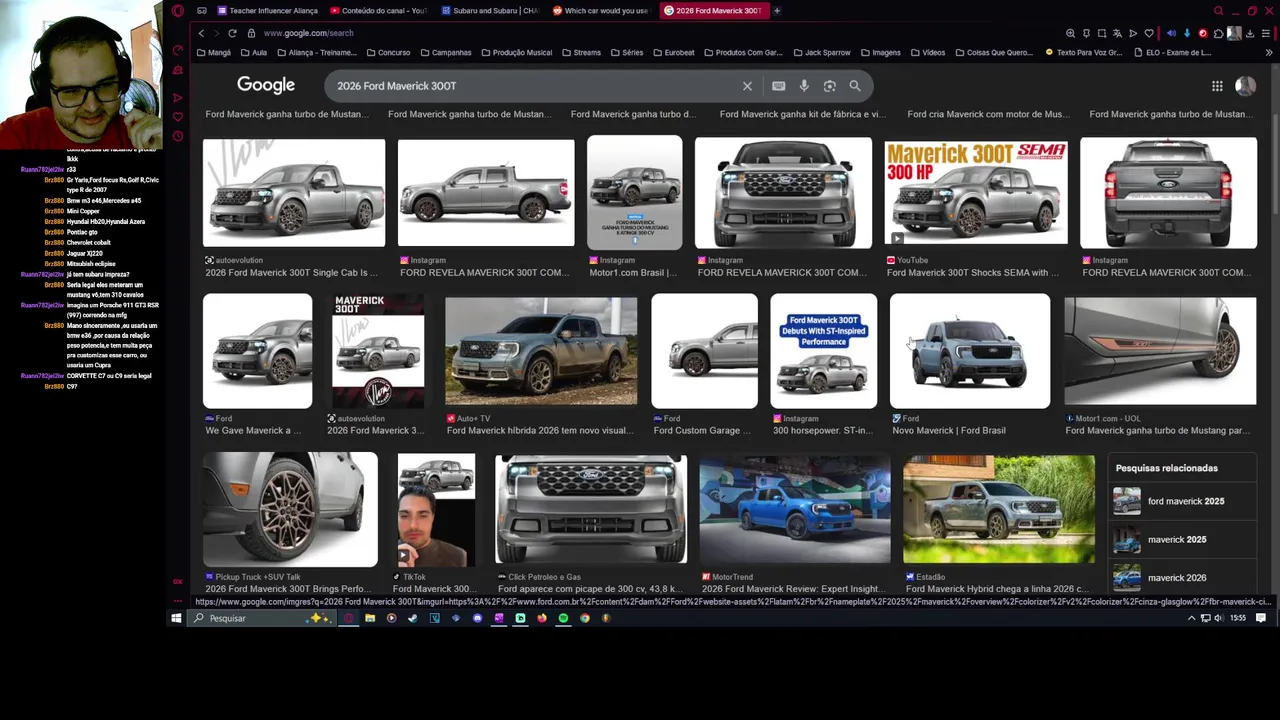Open the Concurso bookmarks folder
1280x720 pixels.
[x=388, y=52]
